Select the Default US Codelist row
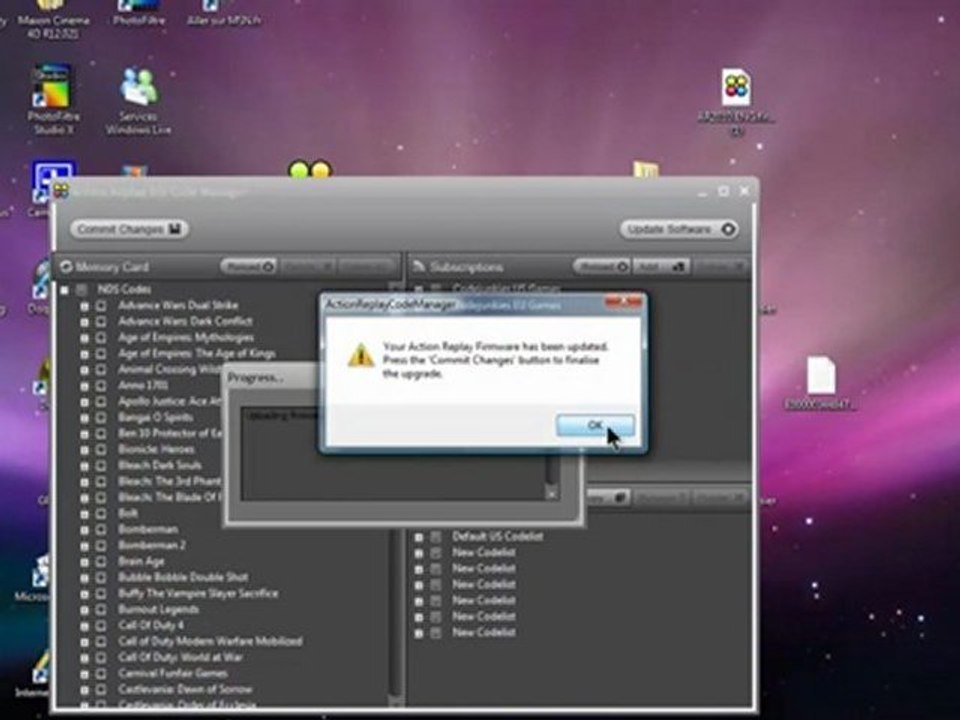960x720 pixels. pos(497,536)
